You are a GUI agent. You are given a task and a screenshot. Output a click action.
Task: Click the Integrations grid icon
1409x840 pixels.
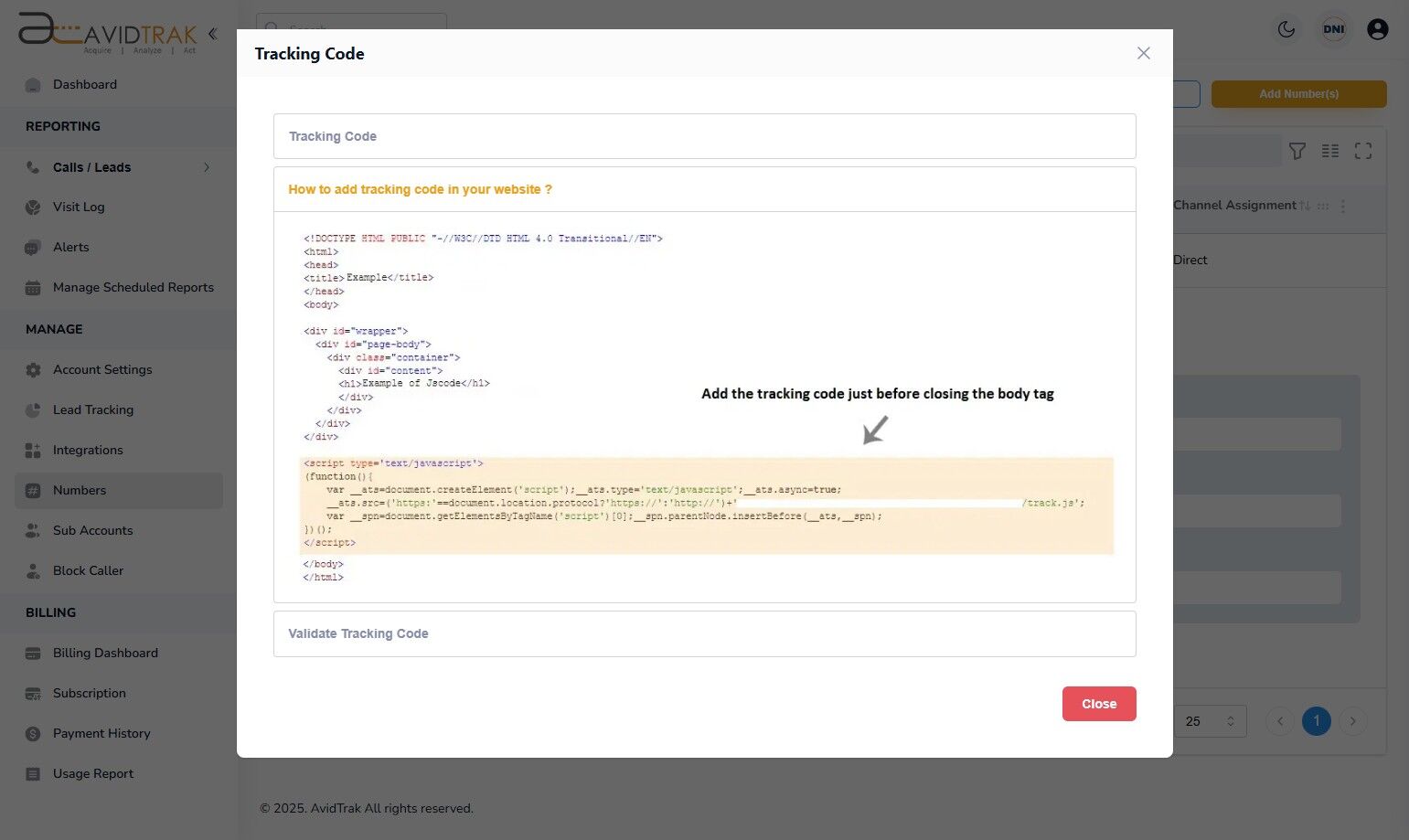tap(33, 451)
